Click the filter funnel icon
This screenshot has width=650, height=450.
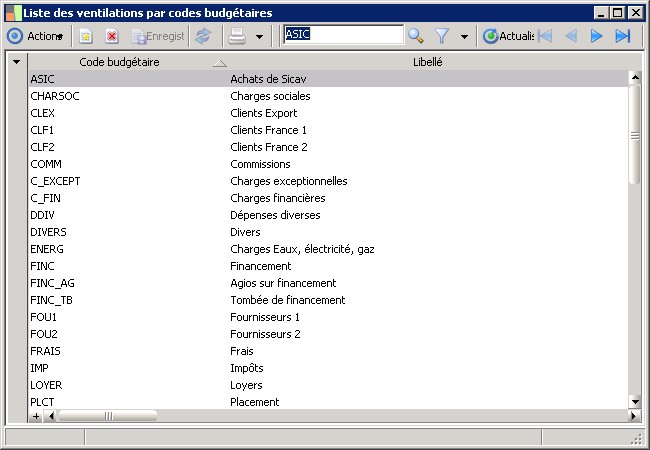(x=442, y=36)
